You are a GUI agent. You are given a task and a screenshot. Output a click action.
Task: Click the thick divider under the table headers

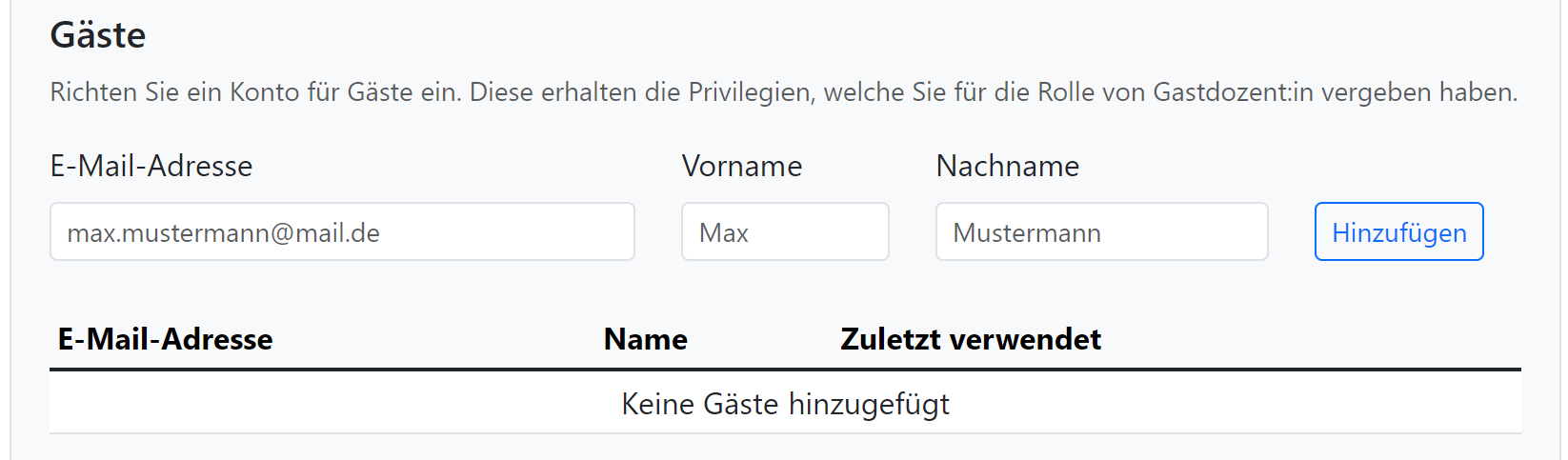point(785,370)
